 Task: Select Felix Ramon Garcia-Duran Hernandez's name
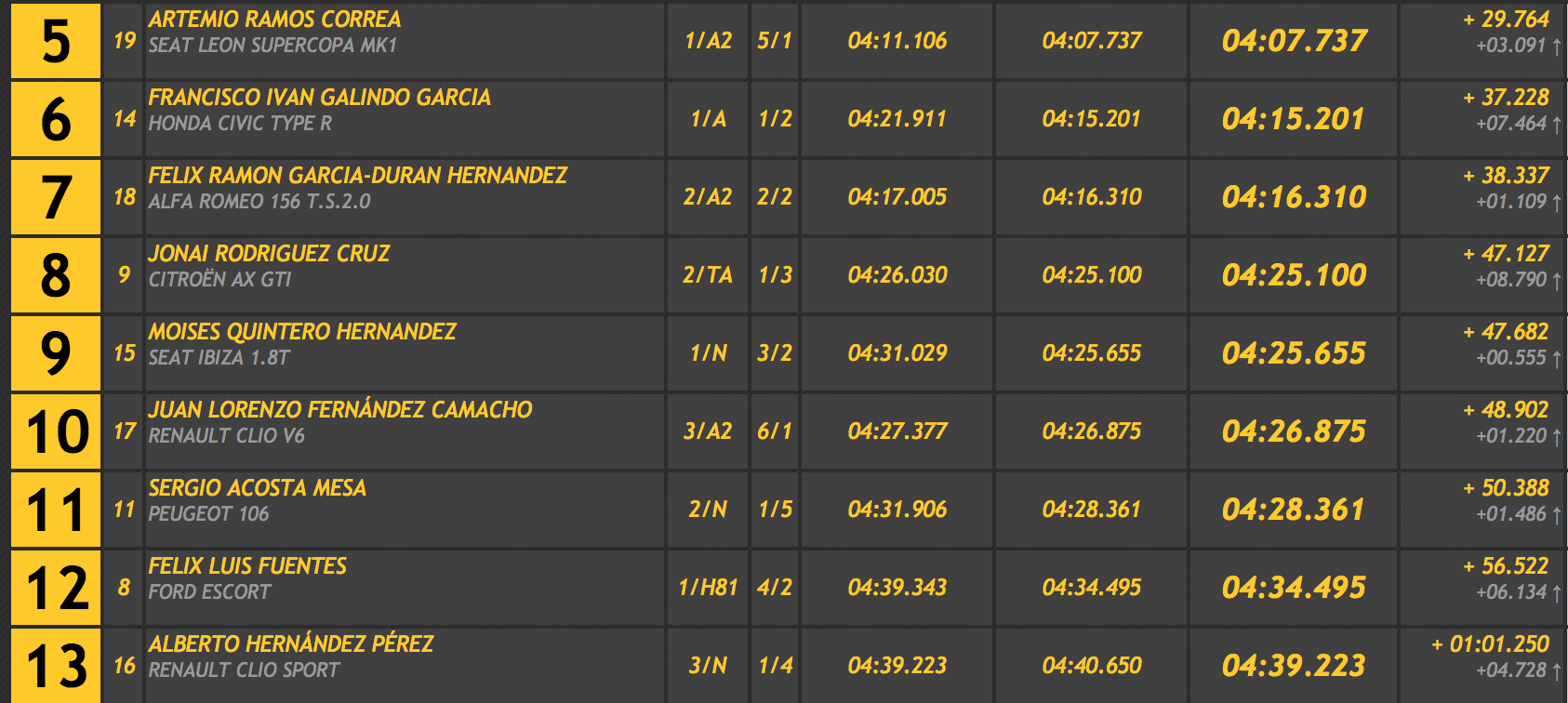(357, 176)
